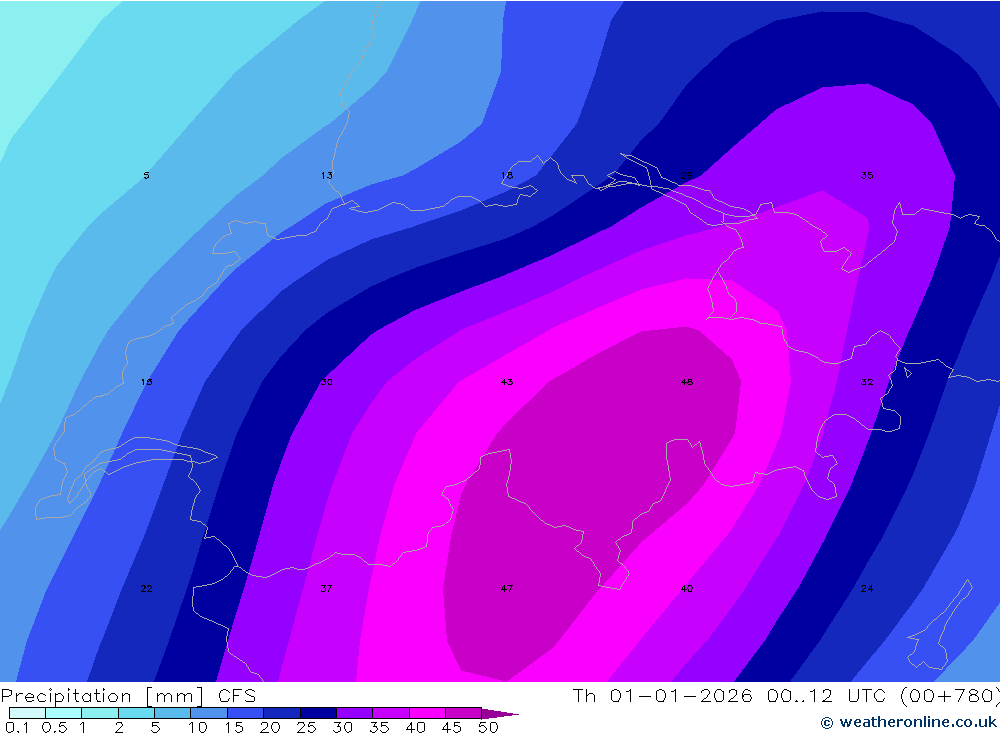1000x733 pixels.
Task: Select the 32 precipitation value label
Action: 867,382
